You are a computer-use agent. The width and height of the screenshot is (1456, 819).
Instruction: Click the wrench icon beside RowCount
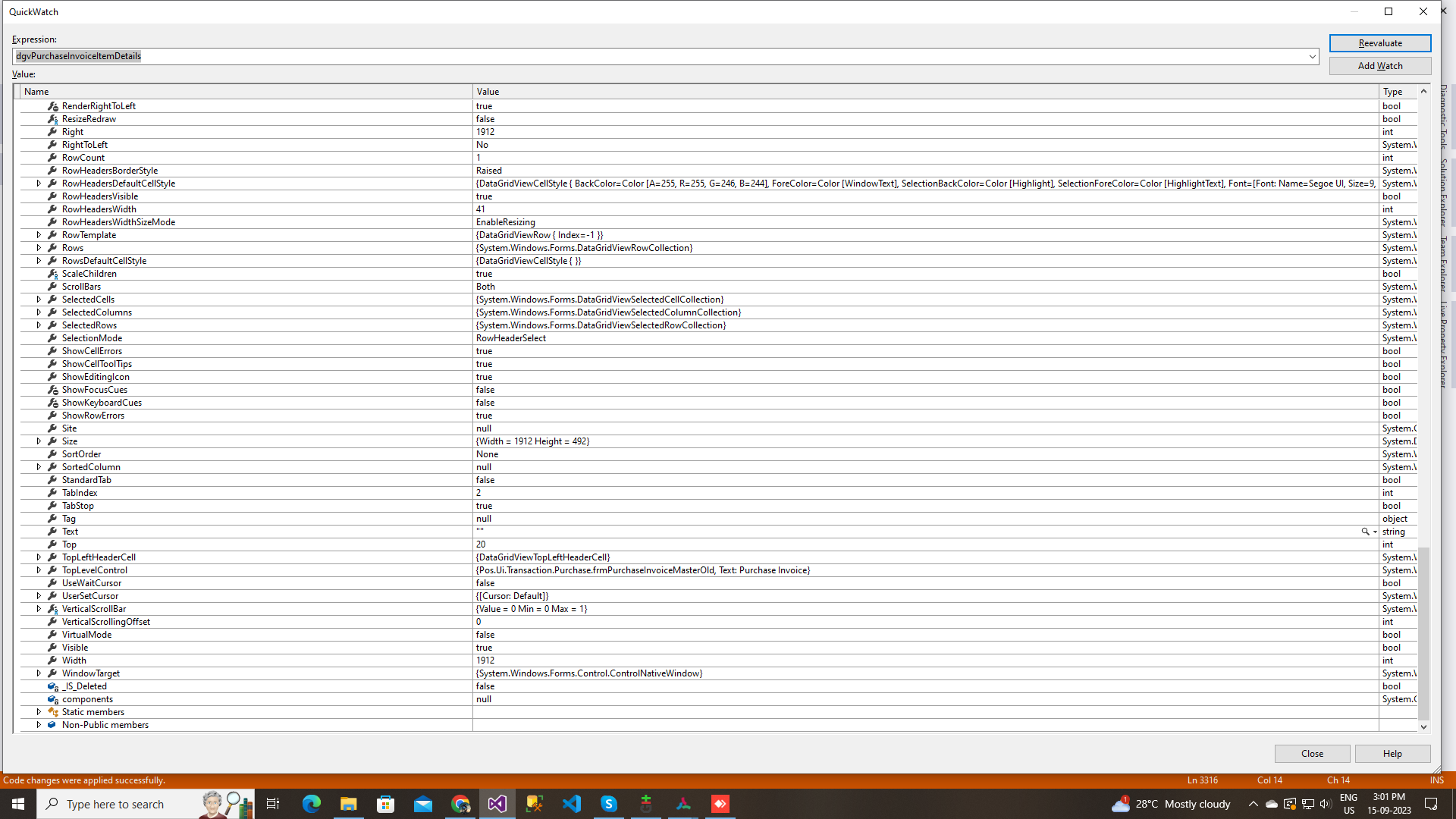pos(52,158)
